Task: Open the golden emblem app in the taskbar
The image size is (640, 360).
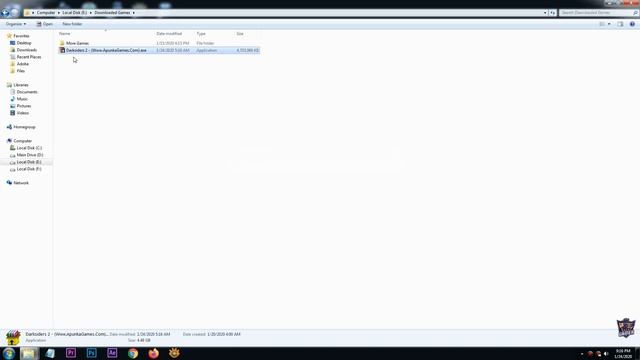Action: (x=174, y=353)
